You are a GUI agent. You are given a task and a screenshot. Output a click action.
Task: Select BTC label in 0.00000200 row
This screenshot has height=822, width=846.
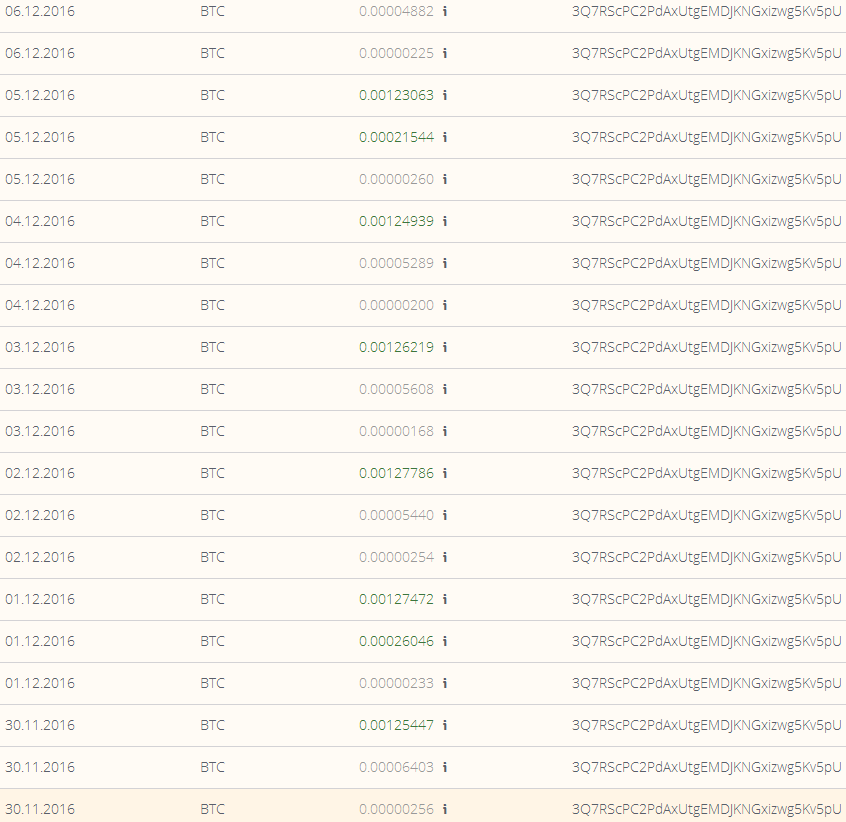[x=213, y=305]
